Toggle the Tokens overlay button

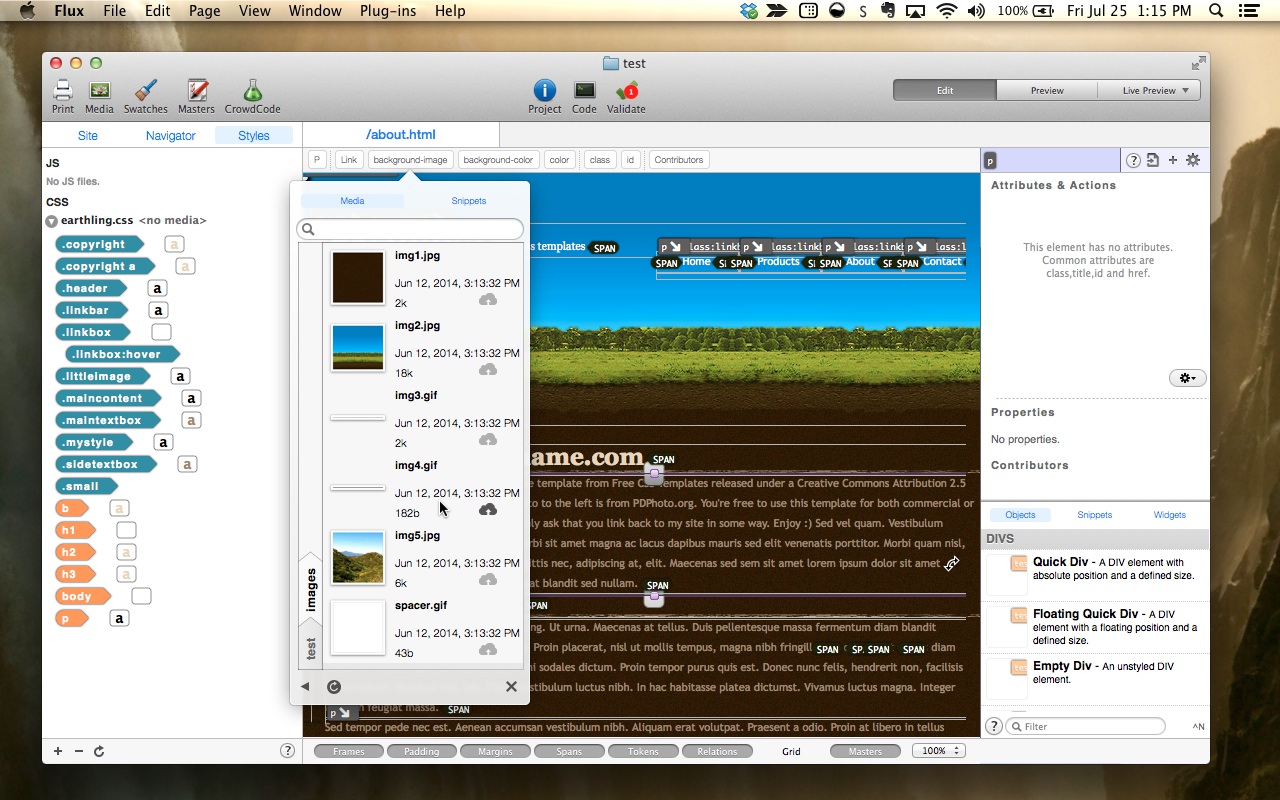(643, 751)
